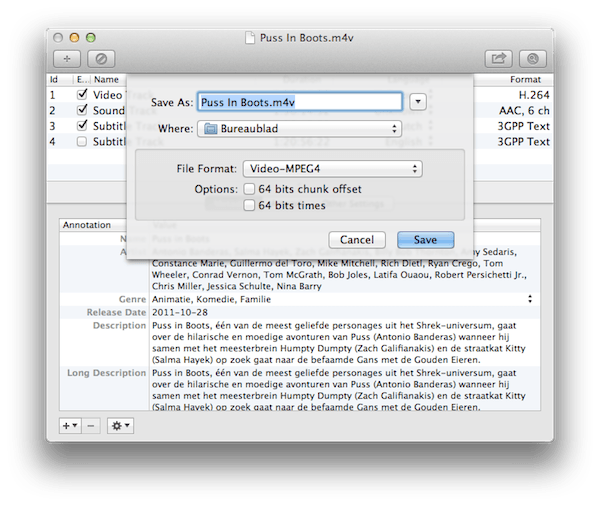Click the share/export toolbar icon

click(499, 59)
